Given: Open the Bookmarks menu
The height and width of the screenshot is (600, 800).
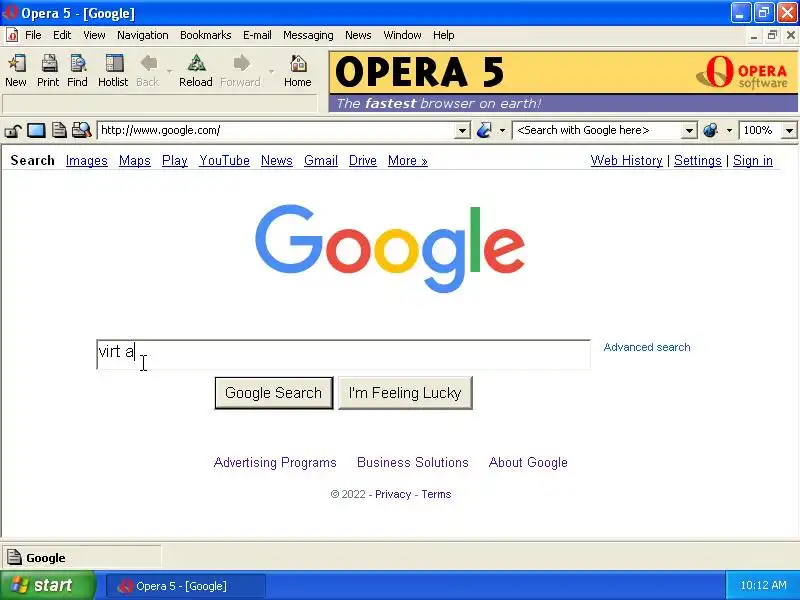Looking at the screenshot, I should pos(206,35).
